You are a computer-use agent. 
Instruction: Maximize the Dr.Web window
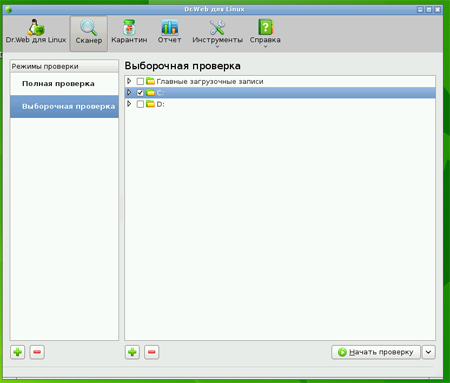pyautogui.click(x=429, y=10)
